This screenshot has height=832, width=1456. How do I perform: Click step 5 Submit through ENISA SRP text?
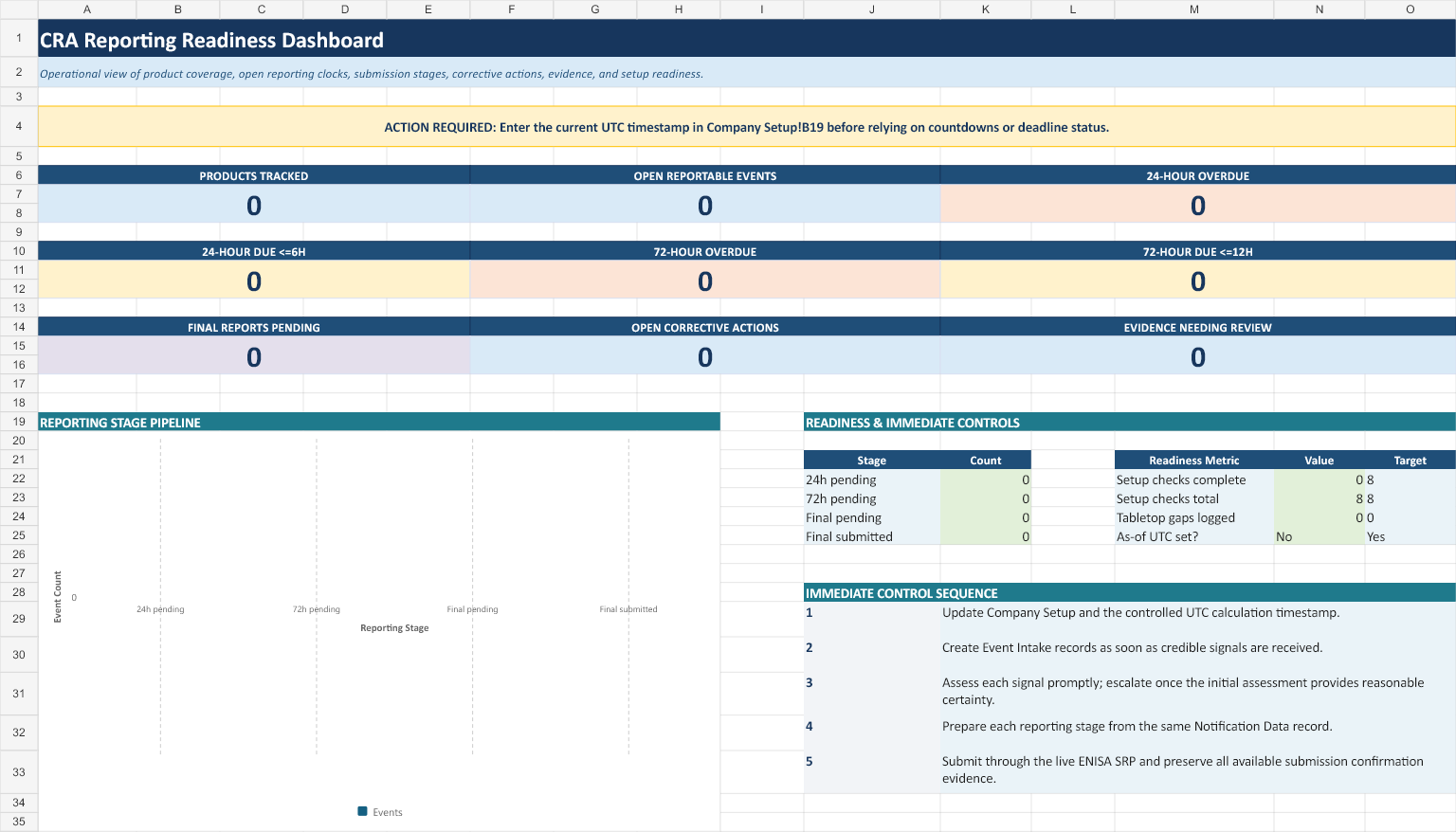click(1183, 769)
